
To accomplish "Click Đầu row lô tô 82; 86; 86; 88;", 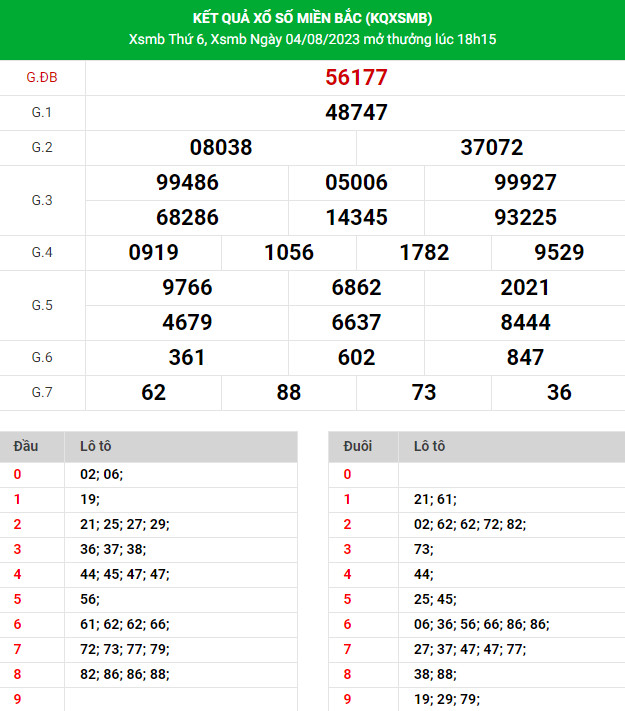I will (125, 674).
